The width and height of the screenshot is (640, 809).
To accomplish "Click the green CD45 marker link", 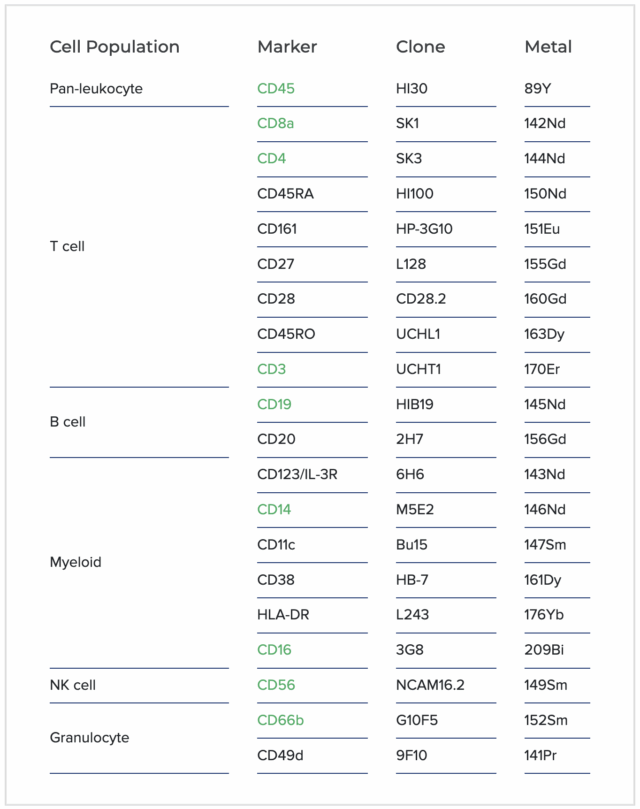I will (276, 89).
